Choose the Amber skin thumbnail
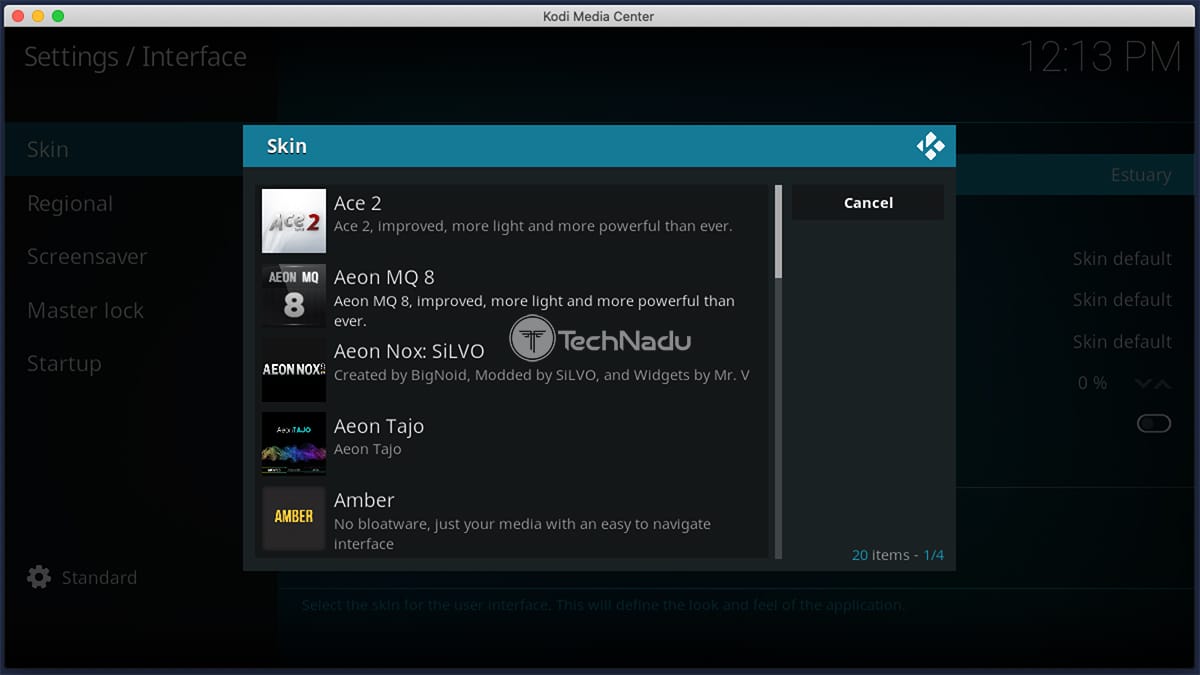This screenshot has height=675, width=1200. coord(294,518)
